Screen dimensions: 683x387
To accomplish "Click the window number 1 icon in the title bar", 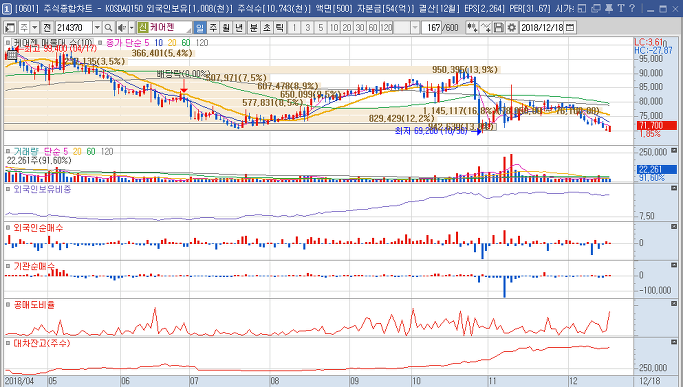I will (x=7, y=8).
